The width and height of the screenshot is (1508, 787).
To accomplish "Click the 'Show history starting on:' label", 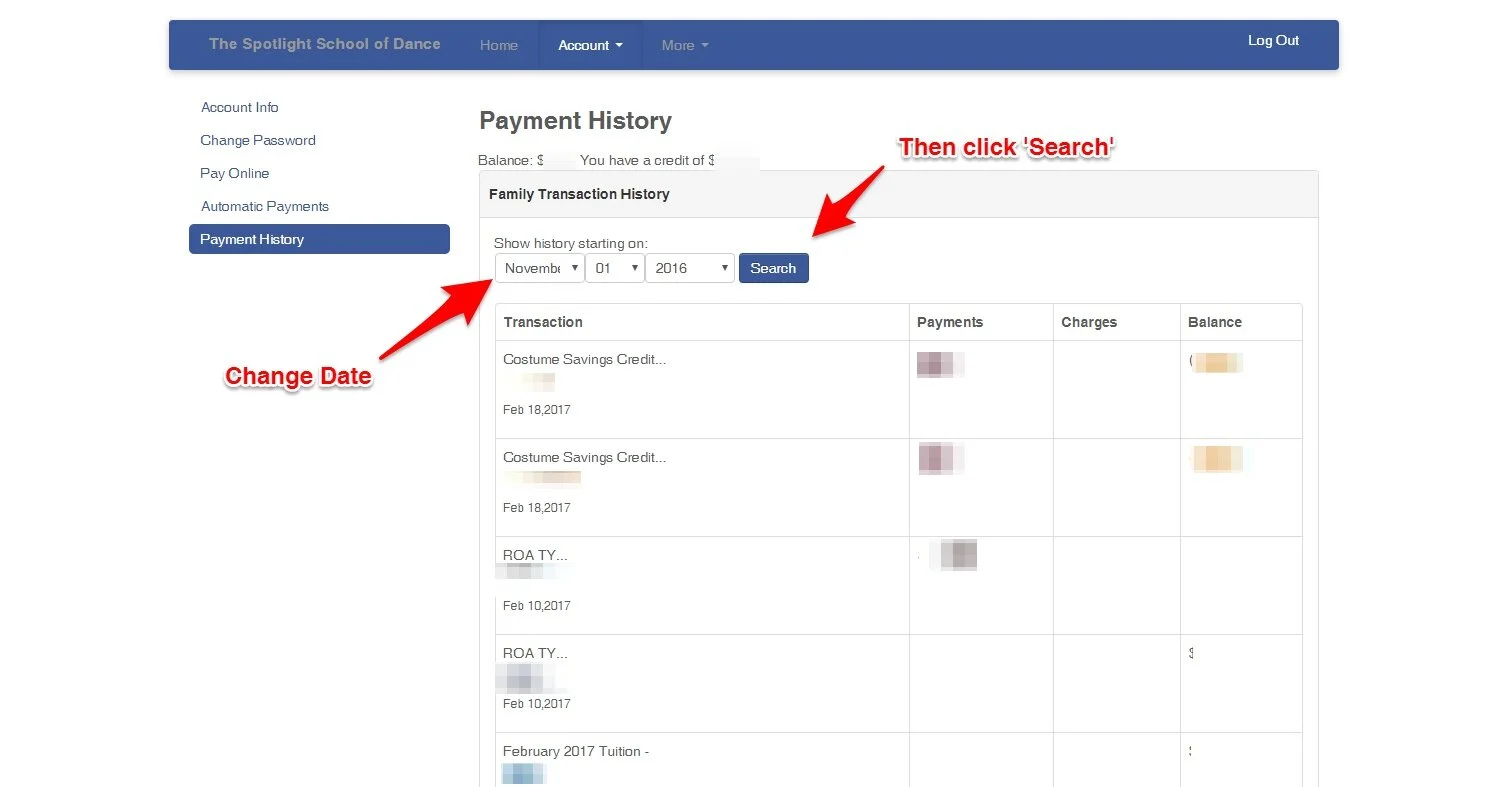I will (571, 243).
